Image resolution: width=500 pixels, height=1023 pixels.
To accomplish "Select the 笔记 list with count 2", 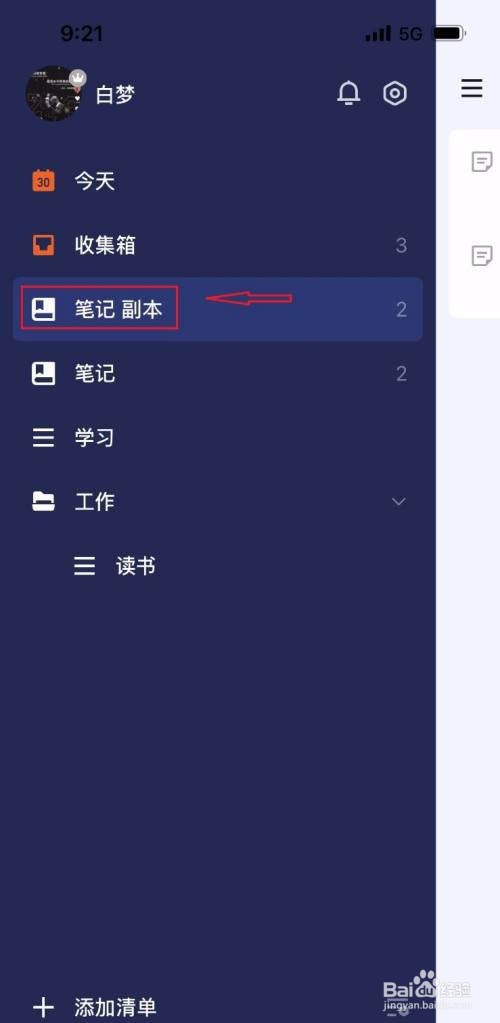I will [x=218, y=374].
